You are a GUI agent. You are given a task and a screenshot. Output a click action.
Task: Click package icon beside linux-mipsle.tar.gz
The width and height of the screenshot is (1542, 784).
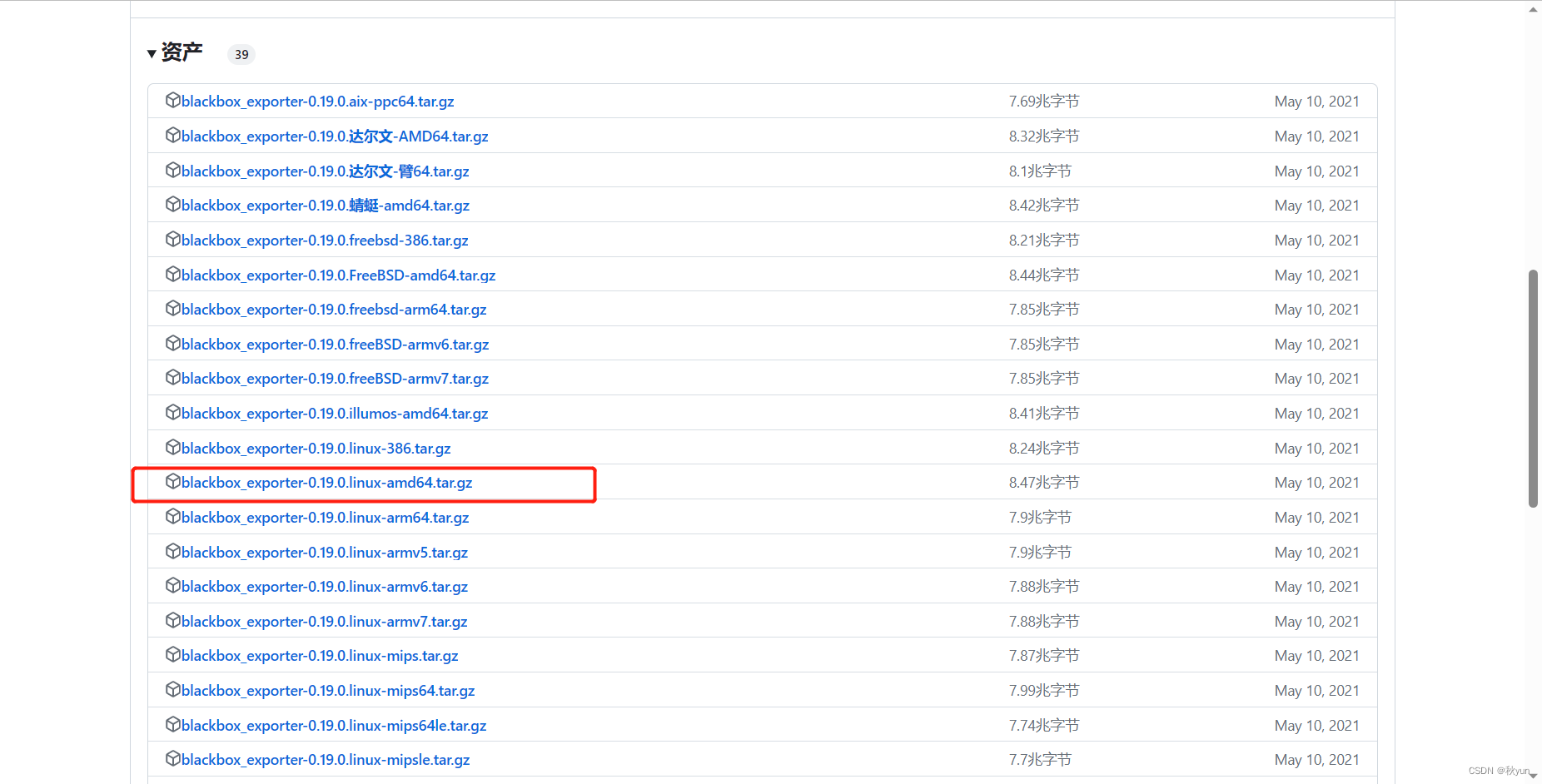(x=173, y=758)
